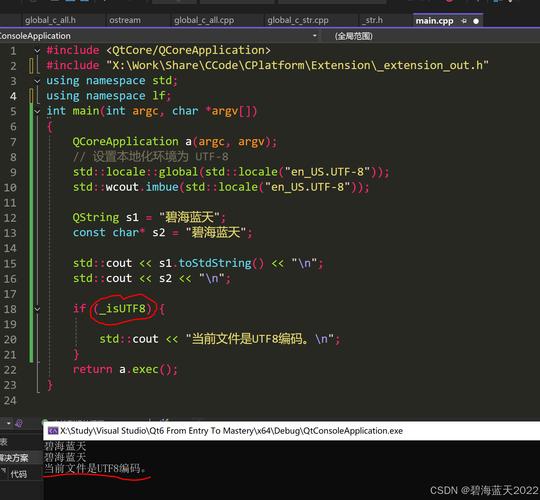Image resolution: width=540 pixels, height=500 pixels.
Task: Open the ostream tab
Action: click(125, 20)
